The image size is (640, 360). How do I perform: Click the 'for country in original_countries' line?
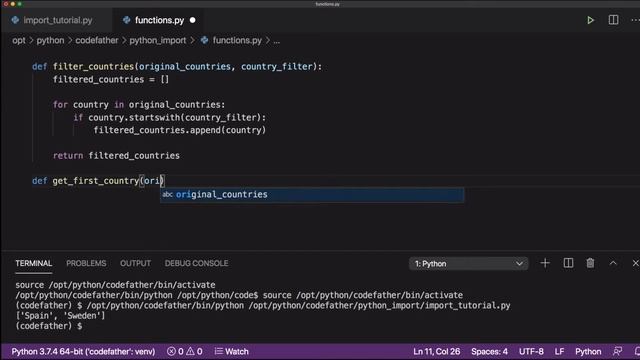(139, 105)
